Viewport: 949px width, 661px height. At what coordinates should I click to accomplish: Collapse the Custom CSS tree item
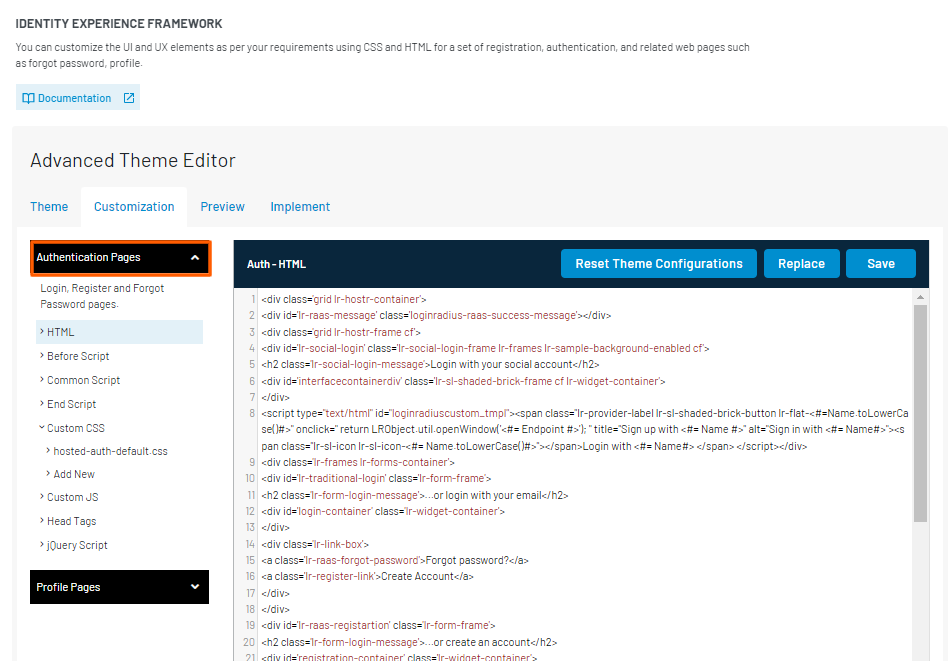[x=75, y=427]
